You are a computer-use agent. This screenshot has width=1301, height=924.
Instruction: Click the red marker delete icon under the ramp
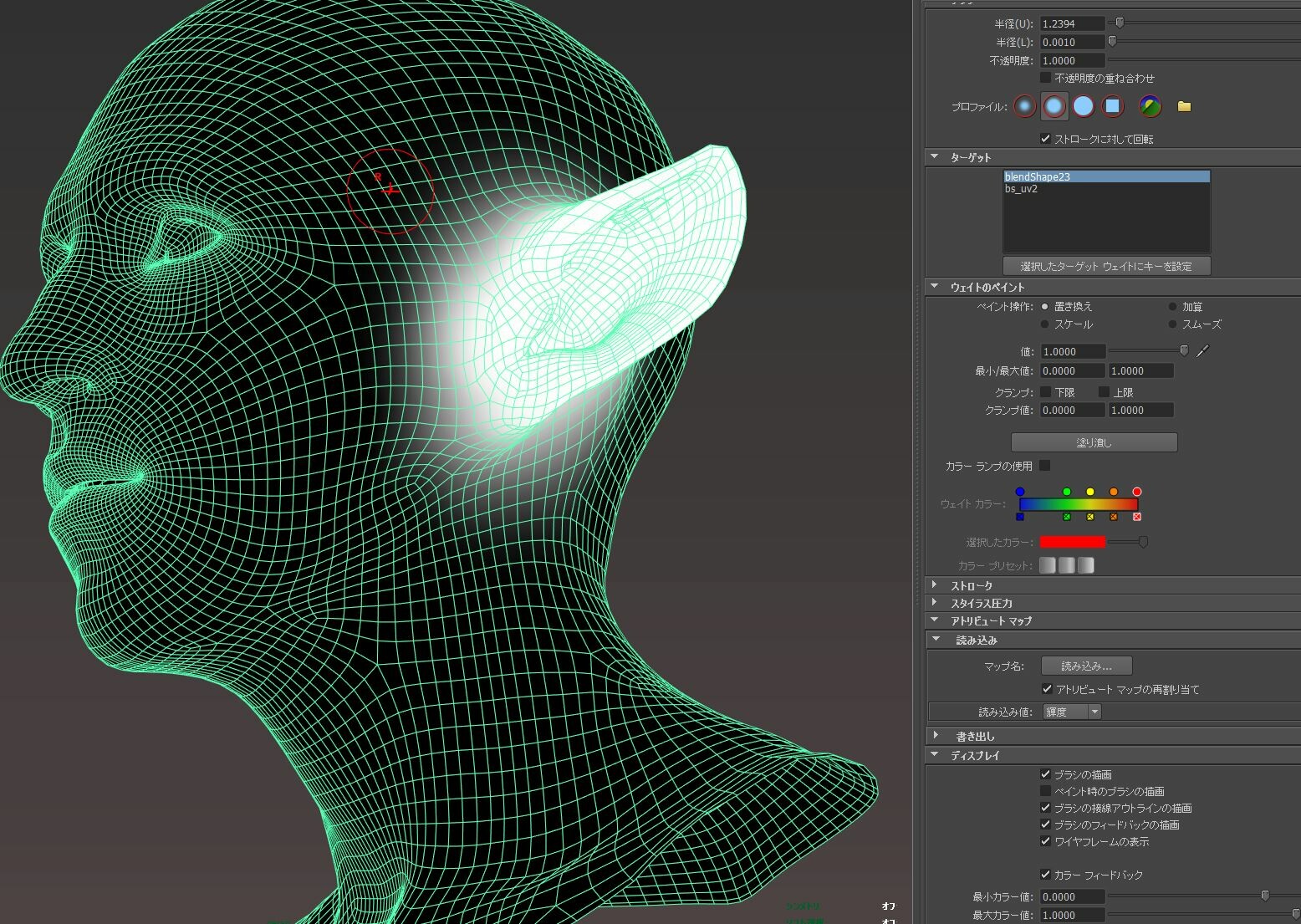tap(1136, 517)
